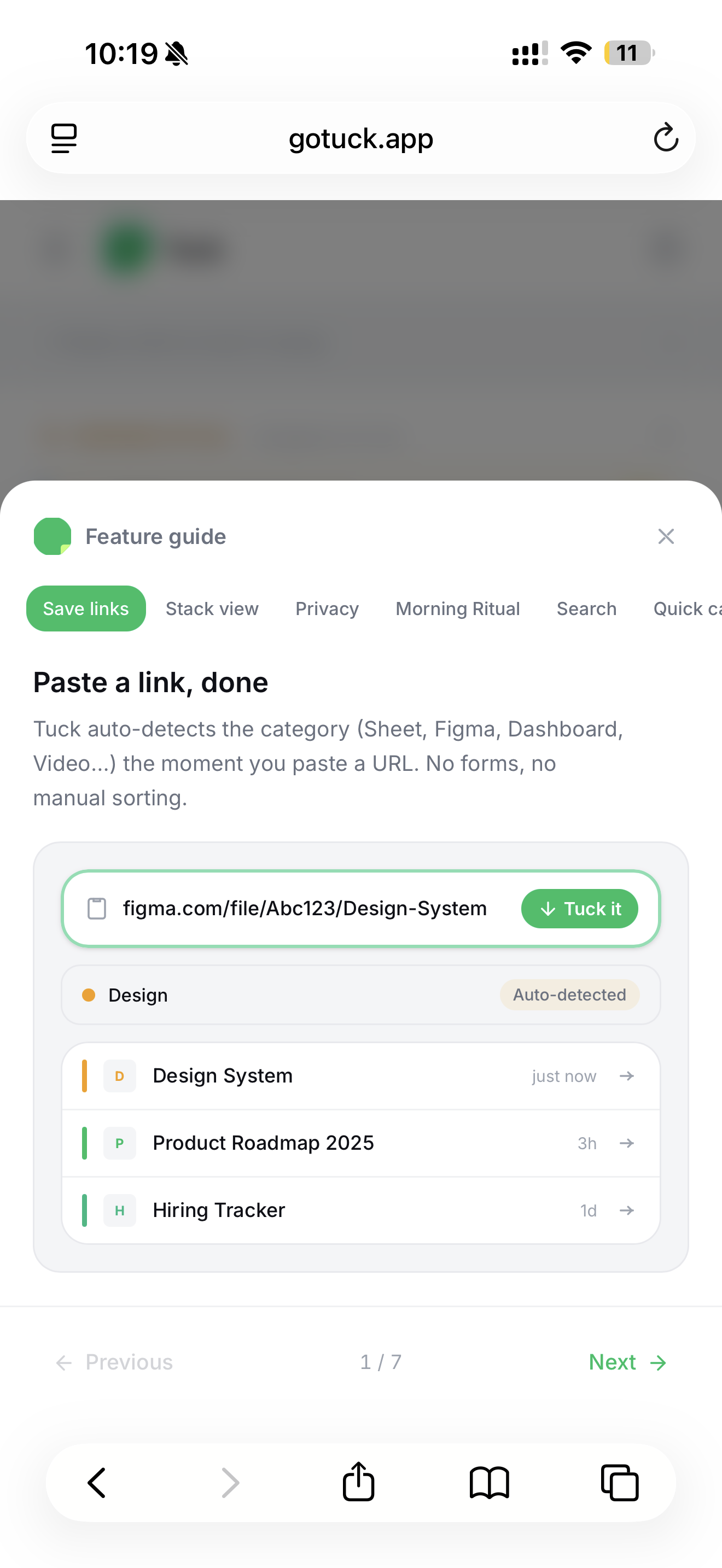This screenshot has width=722, height=1568.
Task: Tap the Wi-Fi status icon
Action: [x=576, y=53]
